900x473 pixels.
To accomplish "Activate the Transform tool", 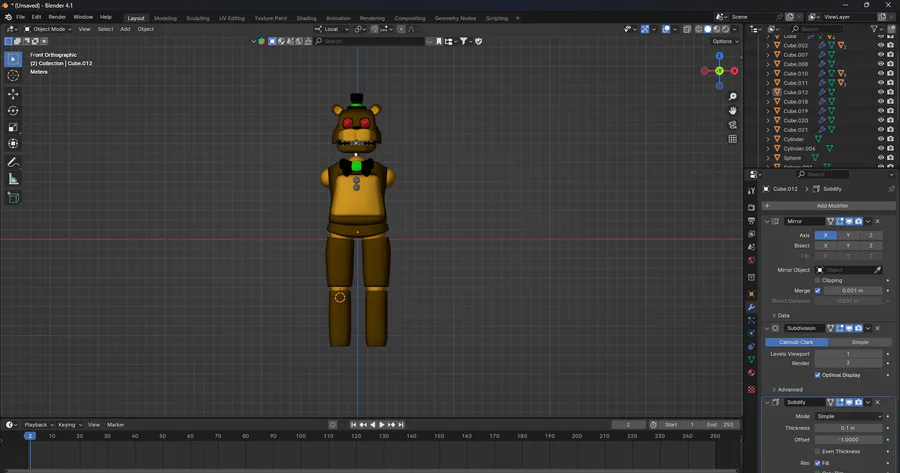I will pos(13,144).
